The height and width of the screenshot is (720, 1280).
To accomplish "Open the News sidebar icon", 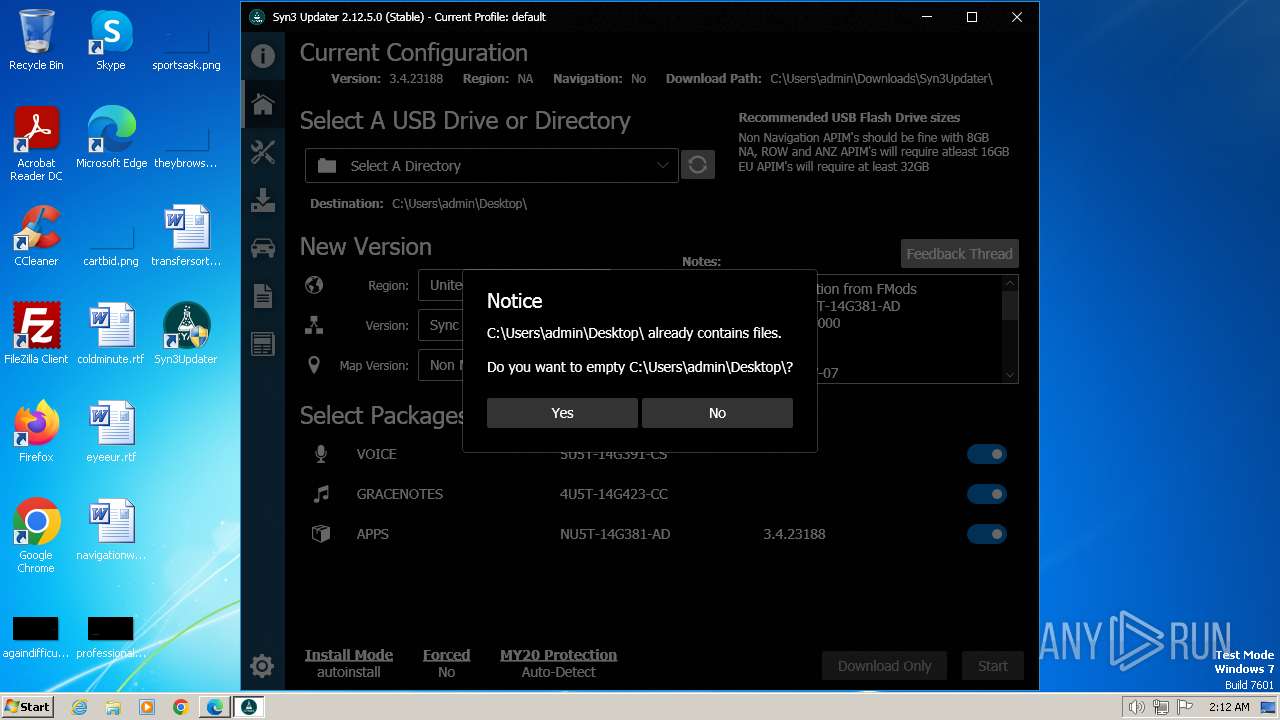I will pos(262,344).
